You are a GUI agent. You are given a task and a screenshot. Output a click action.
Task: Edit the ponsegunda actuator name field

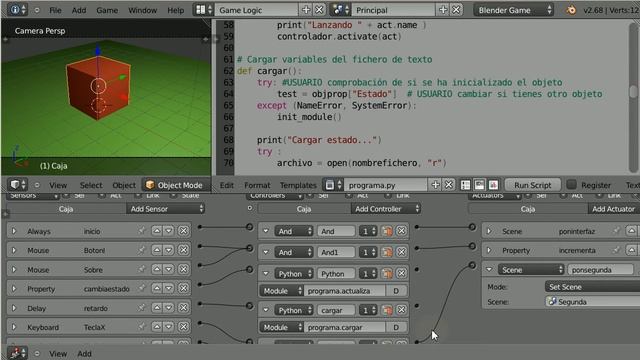coord(600,270)
